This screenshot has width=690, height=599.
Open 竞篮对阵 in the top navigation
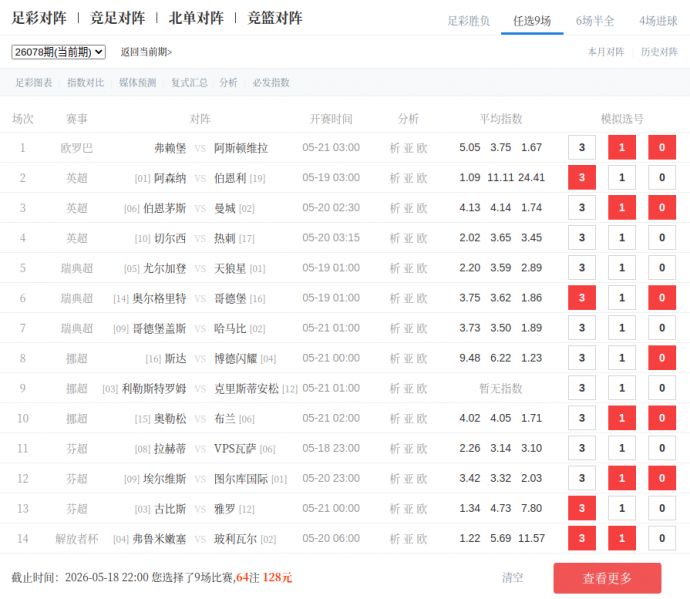(x=275, y=18)
